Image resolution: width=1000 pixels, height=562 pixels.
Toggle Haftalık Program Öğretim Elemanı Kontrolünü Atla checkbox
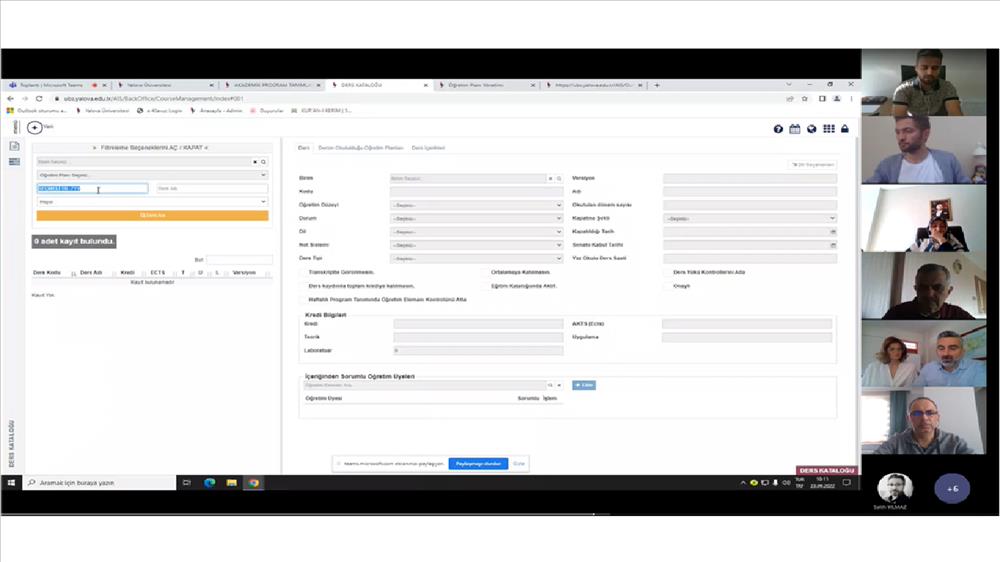pyautogui.click(x=302, y=299)
